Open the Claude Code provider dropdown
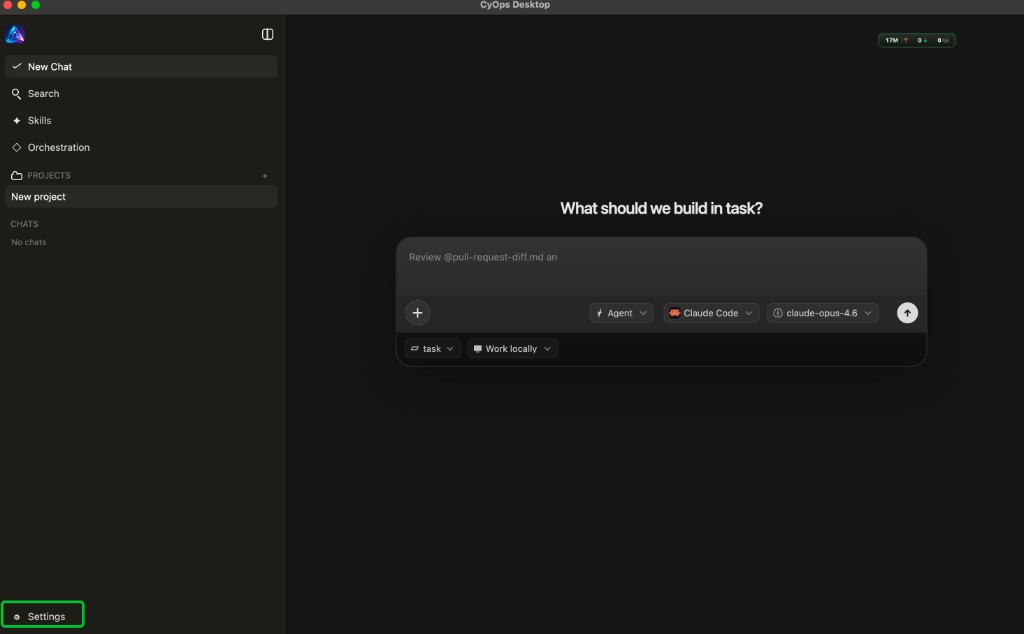The width and height of the screenshot is (1024, 634). 711,313
